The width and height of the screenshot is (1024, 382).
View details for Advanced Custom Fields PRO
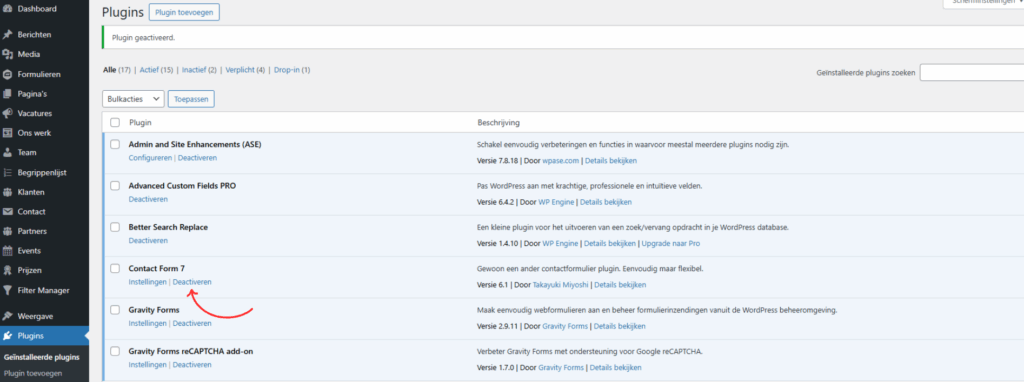click(x=606, y=202)
